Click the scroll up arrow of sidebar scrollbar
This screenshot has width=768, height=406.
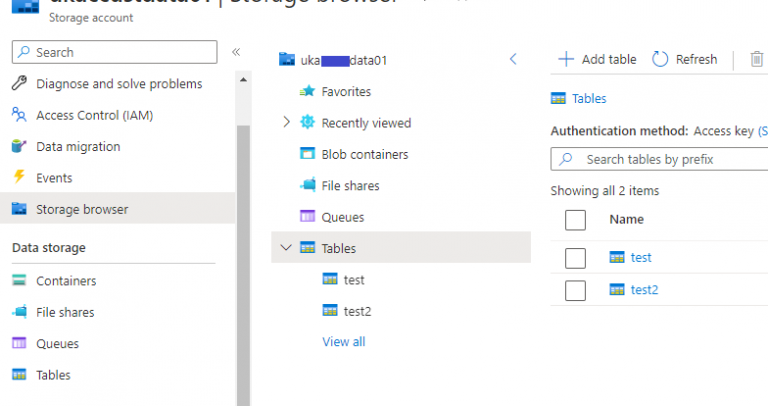[x=243, y=80]
